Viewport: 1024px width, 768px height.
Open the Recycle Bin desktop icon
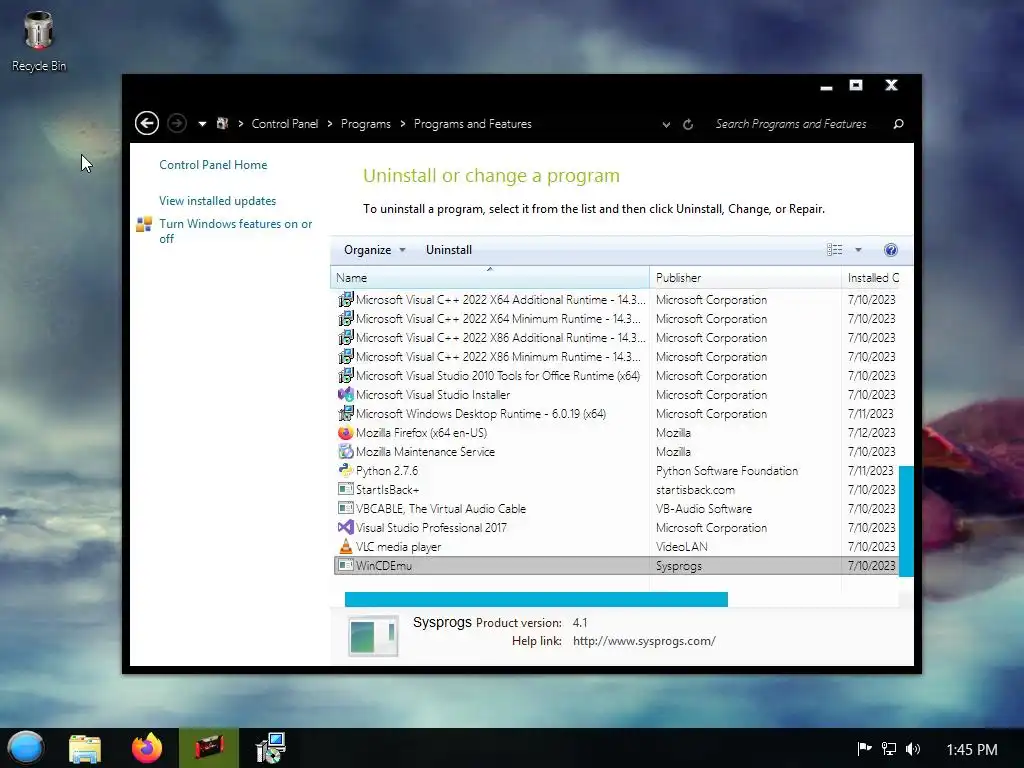point(39,41)
